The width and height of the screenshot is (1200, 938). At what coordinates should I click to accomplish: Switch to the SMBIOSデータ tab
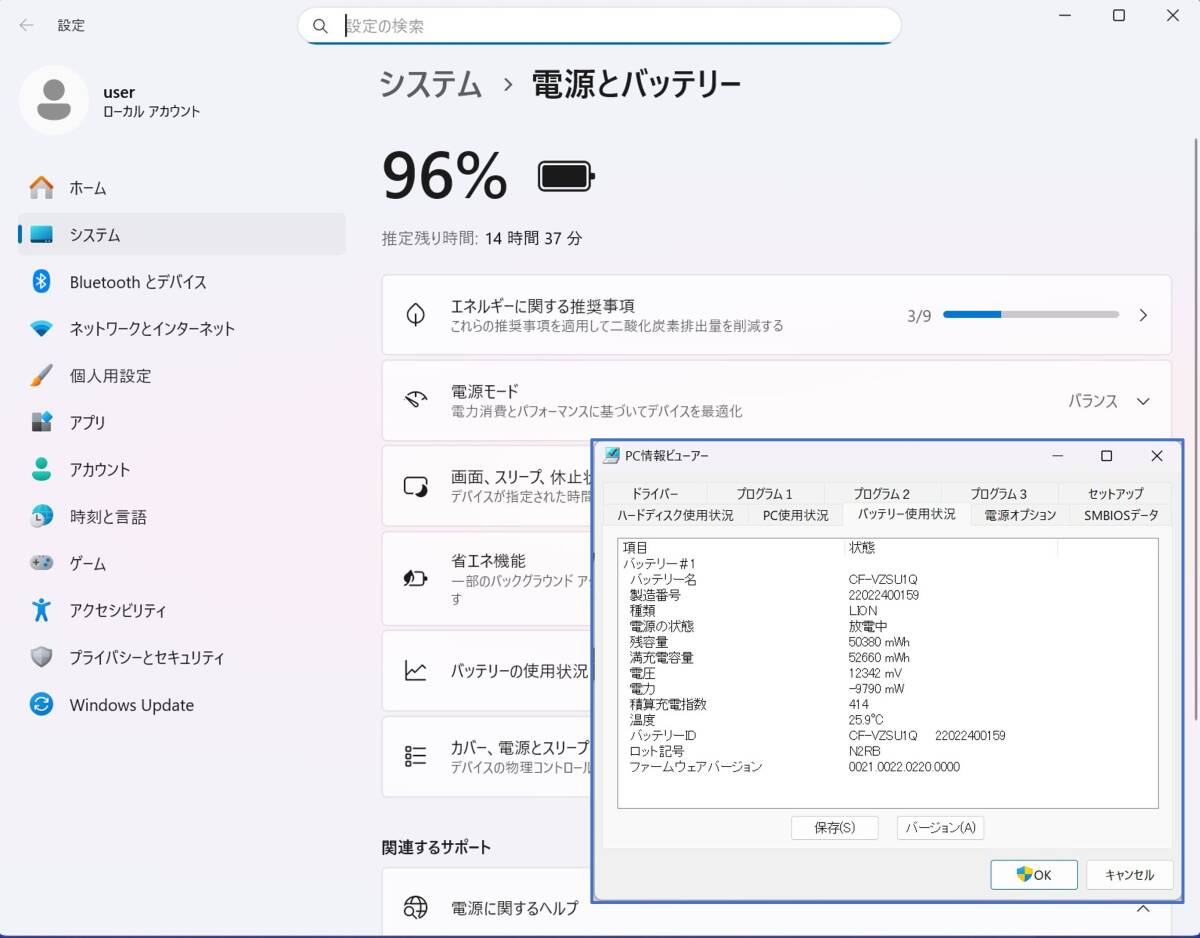[x=1121, y=515]
